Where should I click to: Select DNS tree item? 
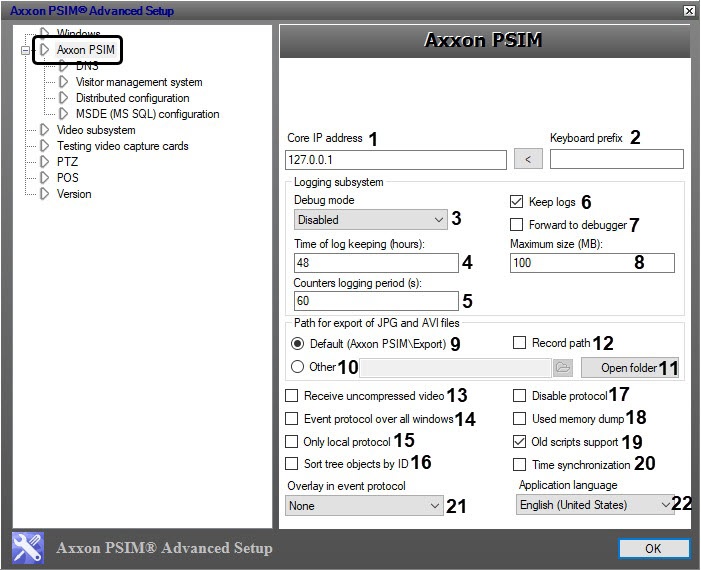pos(87,66)
